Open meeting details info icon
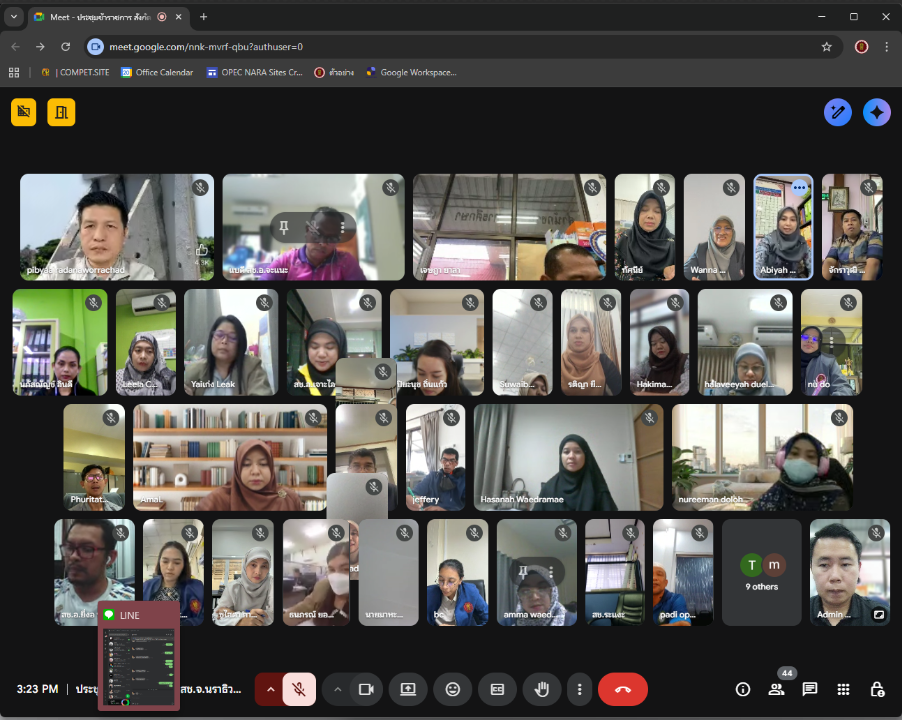The height and width of the screenshot is (720, 902). click(x=742, y=689)
